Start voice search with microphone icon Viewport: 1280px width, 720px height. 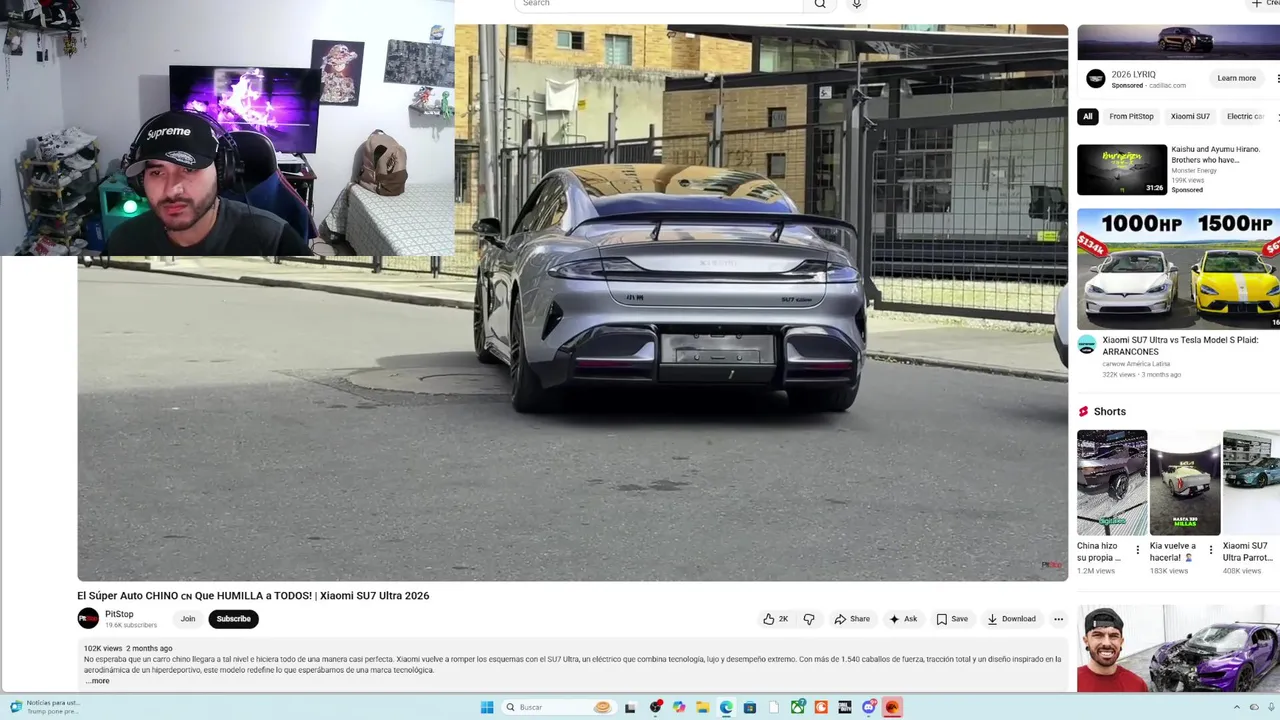pos(856,4)
